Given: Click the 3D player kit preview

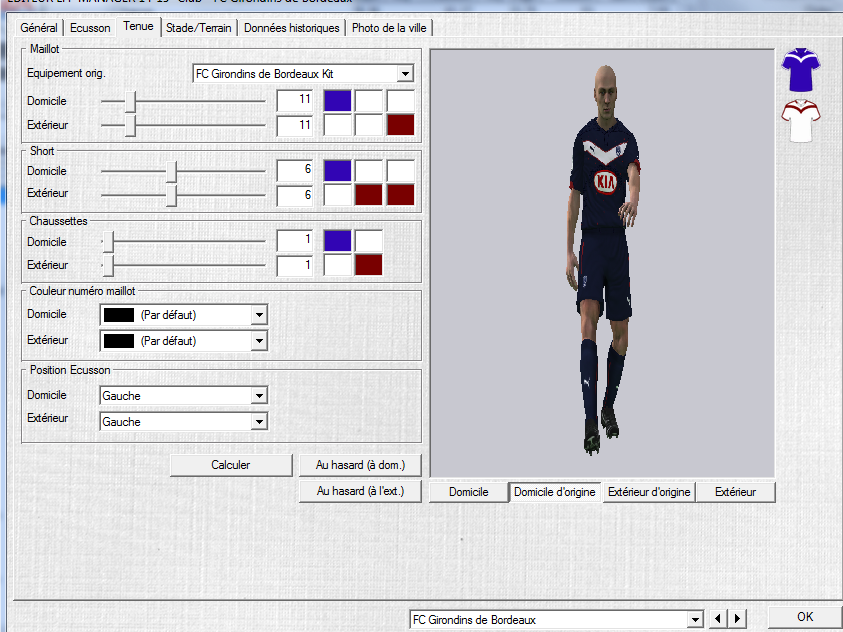Looking at the screenshot, I should click(602, 263).
